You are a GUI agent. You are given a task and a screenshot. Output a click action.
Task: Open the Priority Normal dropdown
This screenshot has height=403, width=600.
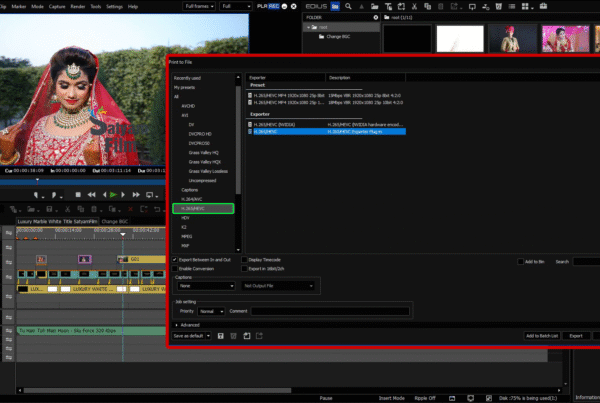211,312
